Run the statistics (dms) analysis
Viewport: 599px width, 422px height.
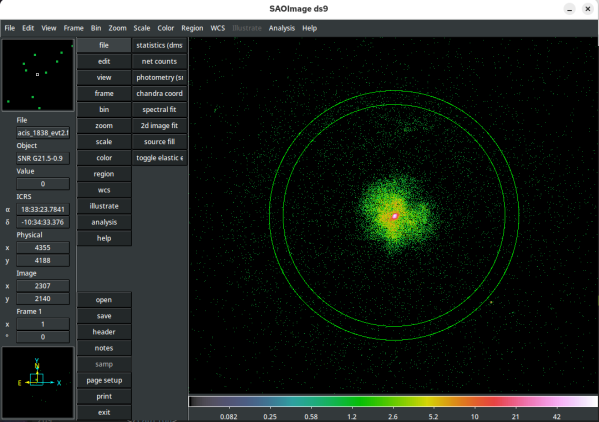[159, 45]
